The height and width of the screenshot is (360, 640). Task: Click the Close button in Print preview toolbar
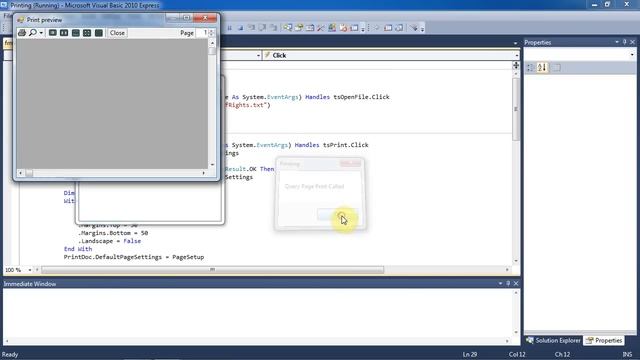117,33
